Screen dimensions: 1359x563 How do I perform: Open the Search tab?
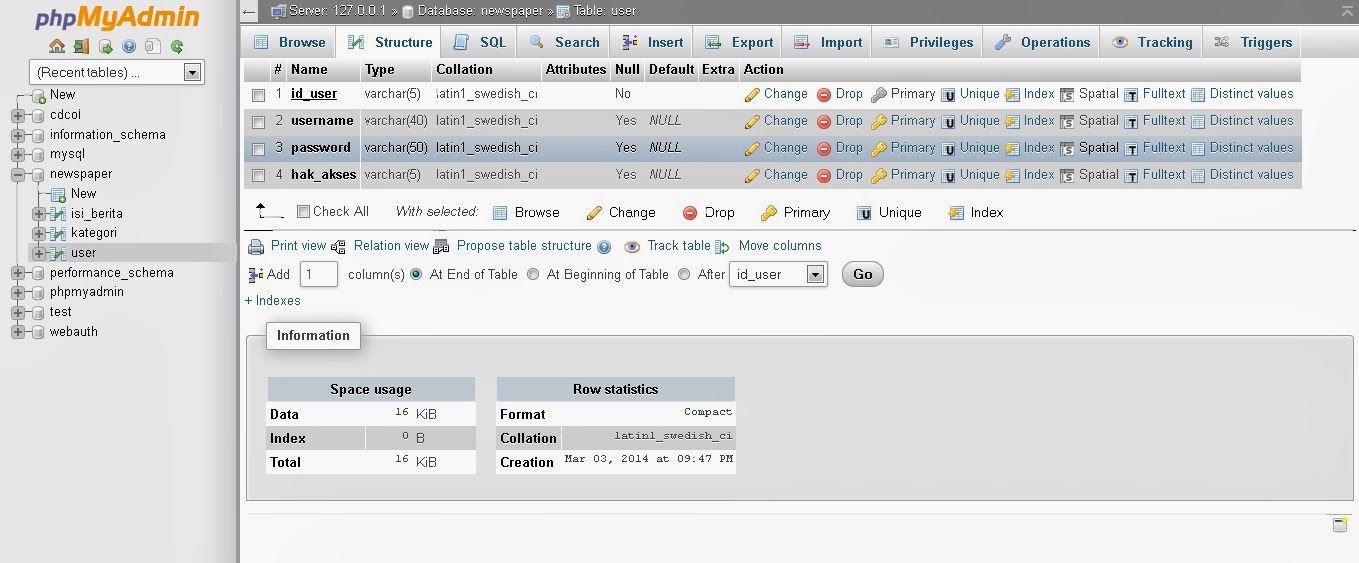point(564,42)
